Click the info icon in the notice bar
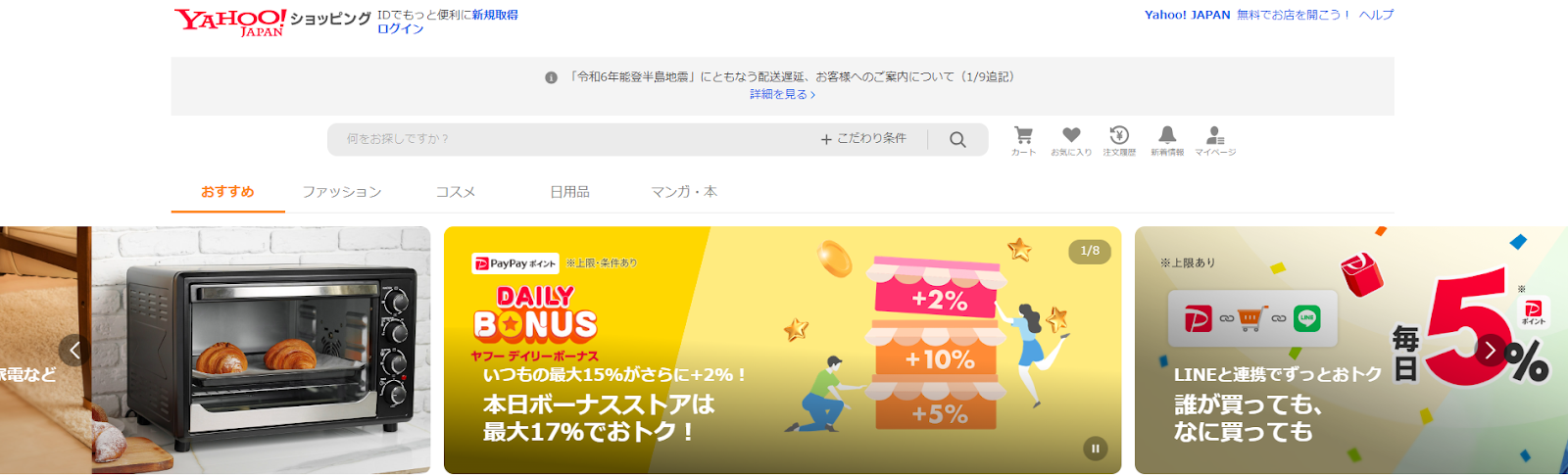Image resolution: width=1568 pixels, height=475 pixels. (x=551, y=77)
